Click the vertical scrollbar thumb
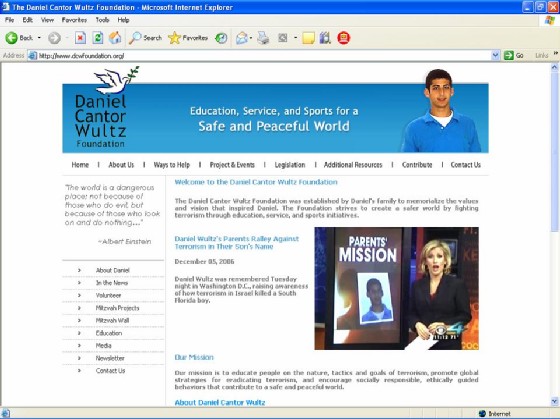 click(x=554, y=151)
